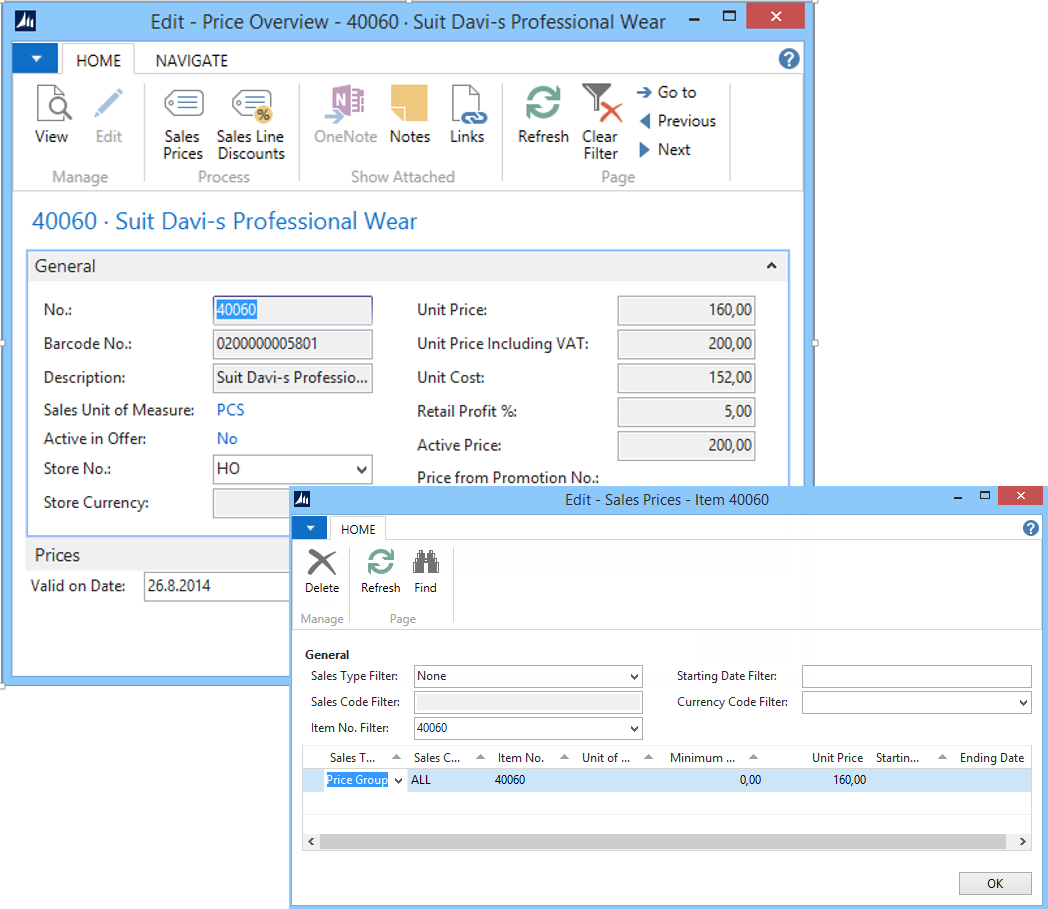Click the Starting Date Filter field
This screenshot has width=1048, height=909.
pyautogui.click(x=915, y=677)
